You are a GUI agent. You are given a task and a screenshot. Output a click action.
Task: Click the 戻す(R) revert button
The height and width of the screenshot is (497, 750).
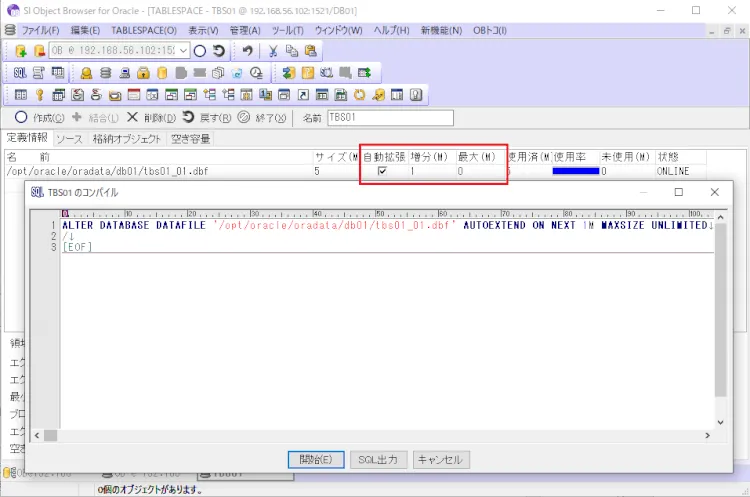point(207,118)
